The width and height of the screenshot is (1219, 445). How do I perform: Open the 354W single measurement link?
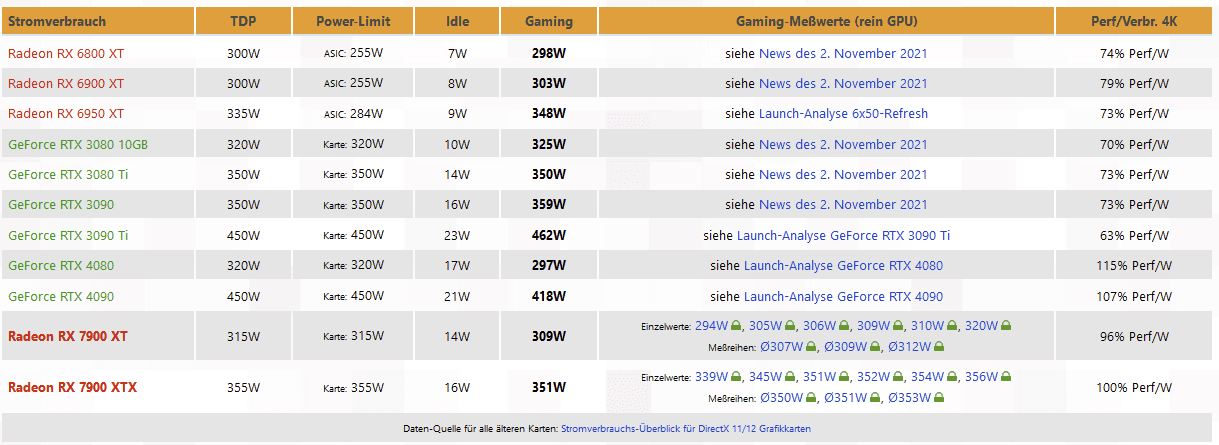point(928,377)
